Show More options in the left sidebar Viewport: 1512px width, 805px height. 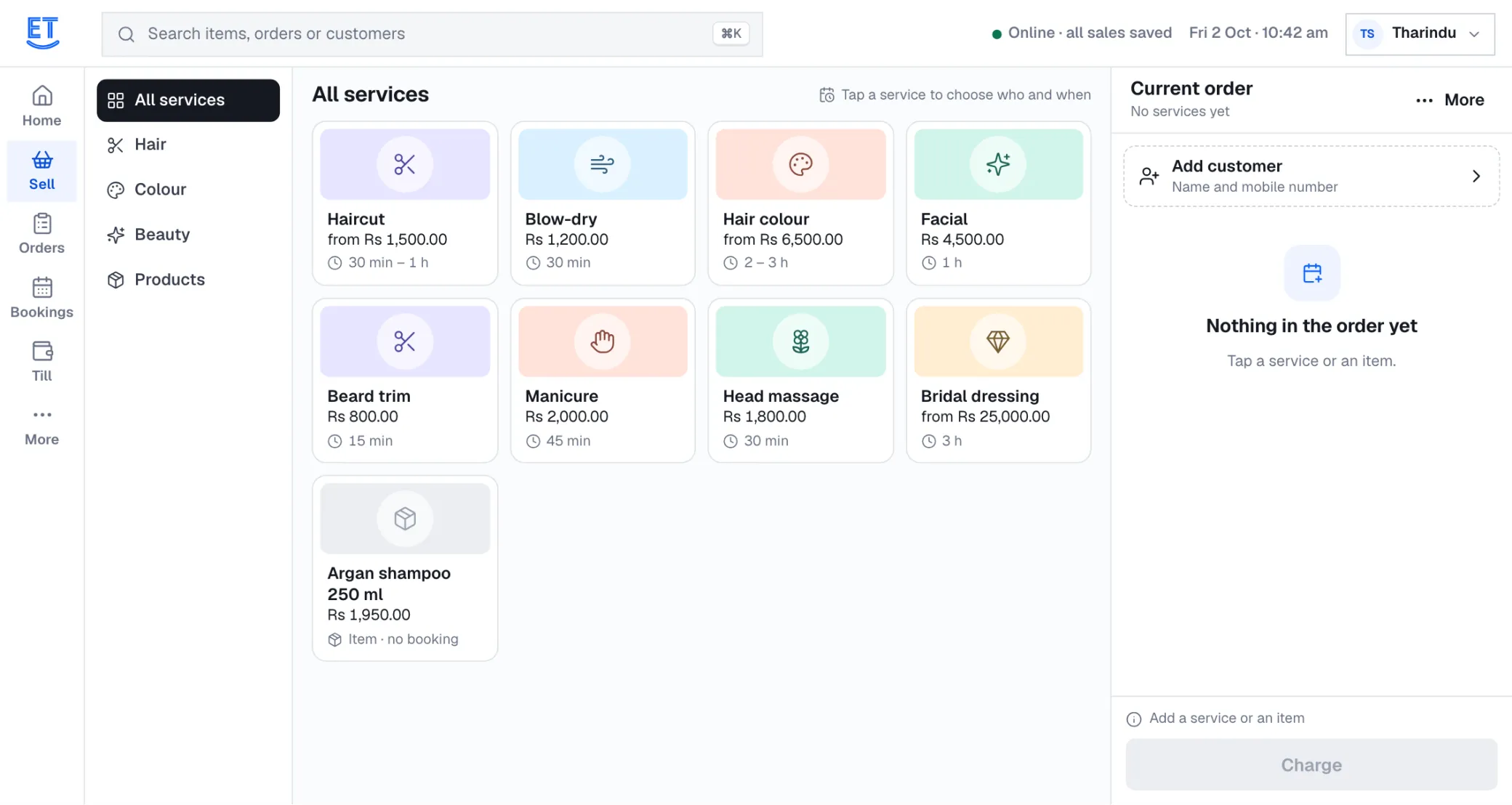[x=41, y=426]
